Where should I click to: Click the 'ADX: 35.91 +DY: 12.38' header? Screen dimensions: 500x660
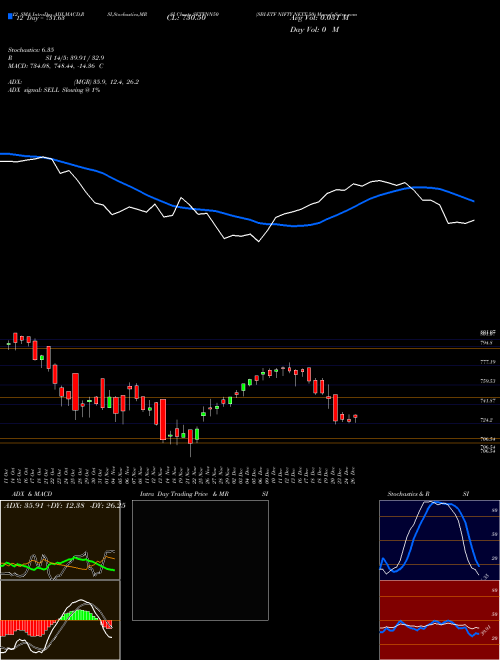point(45,506)
